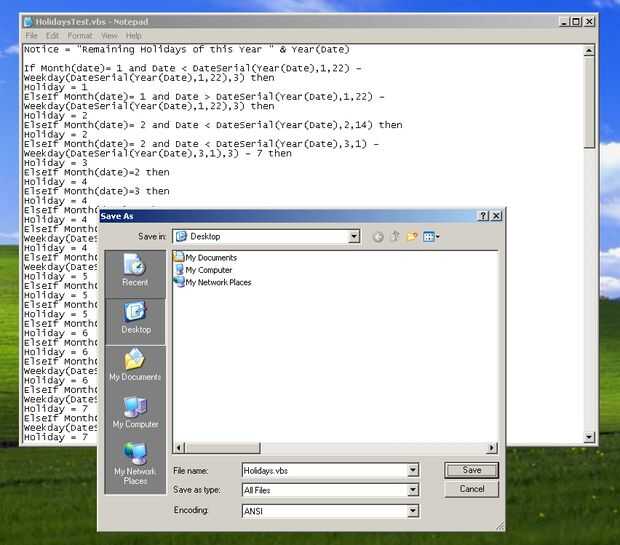The height and width of the screenshot is (545, 620).
Task: Click Notepad scrollbar down arrow
Action: coord(589,437)
